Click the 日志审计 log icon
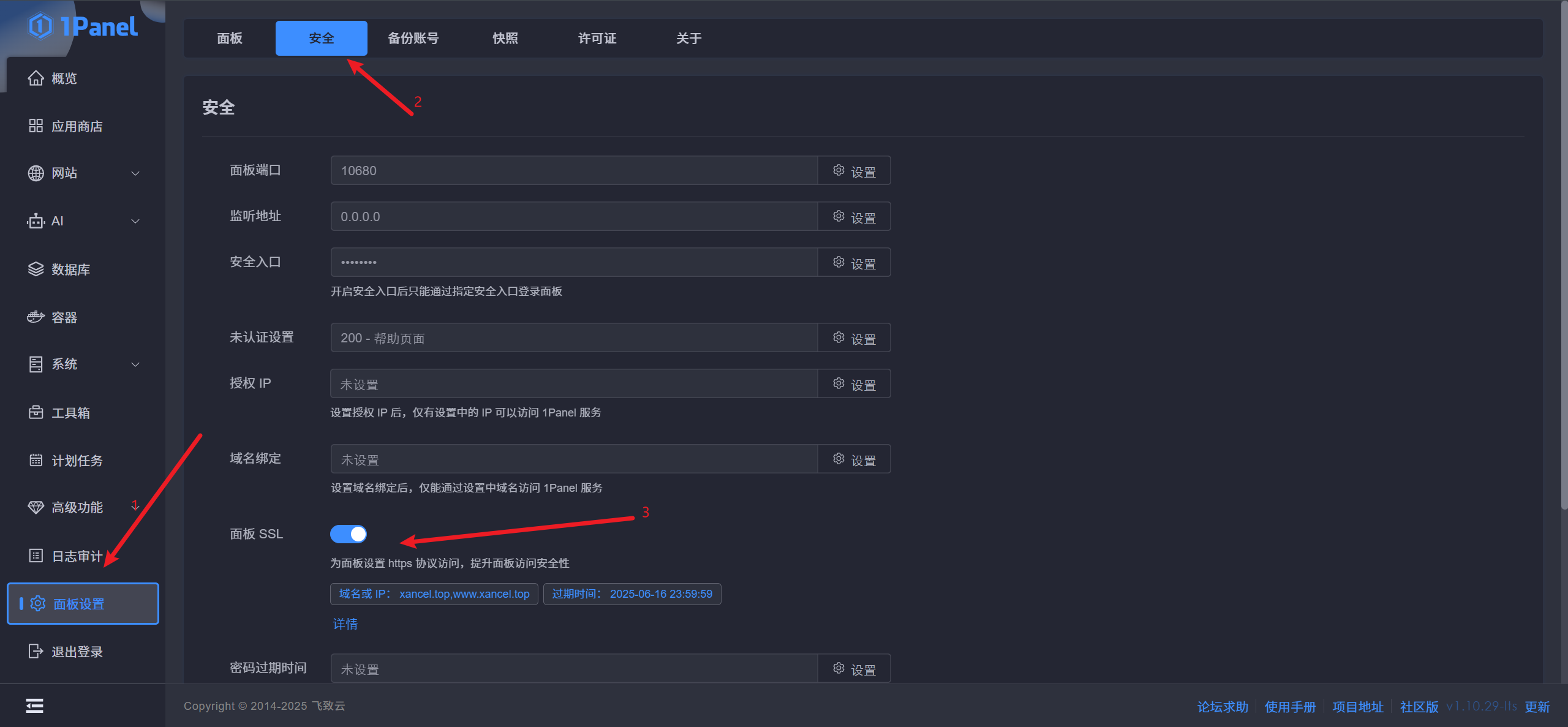The height and width of the screenshot is (727, 1568). [x=36, y=556]
